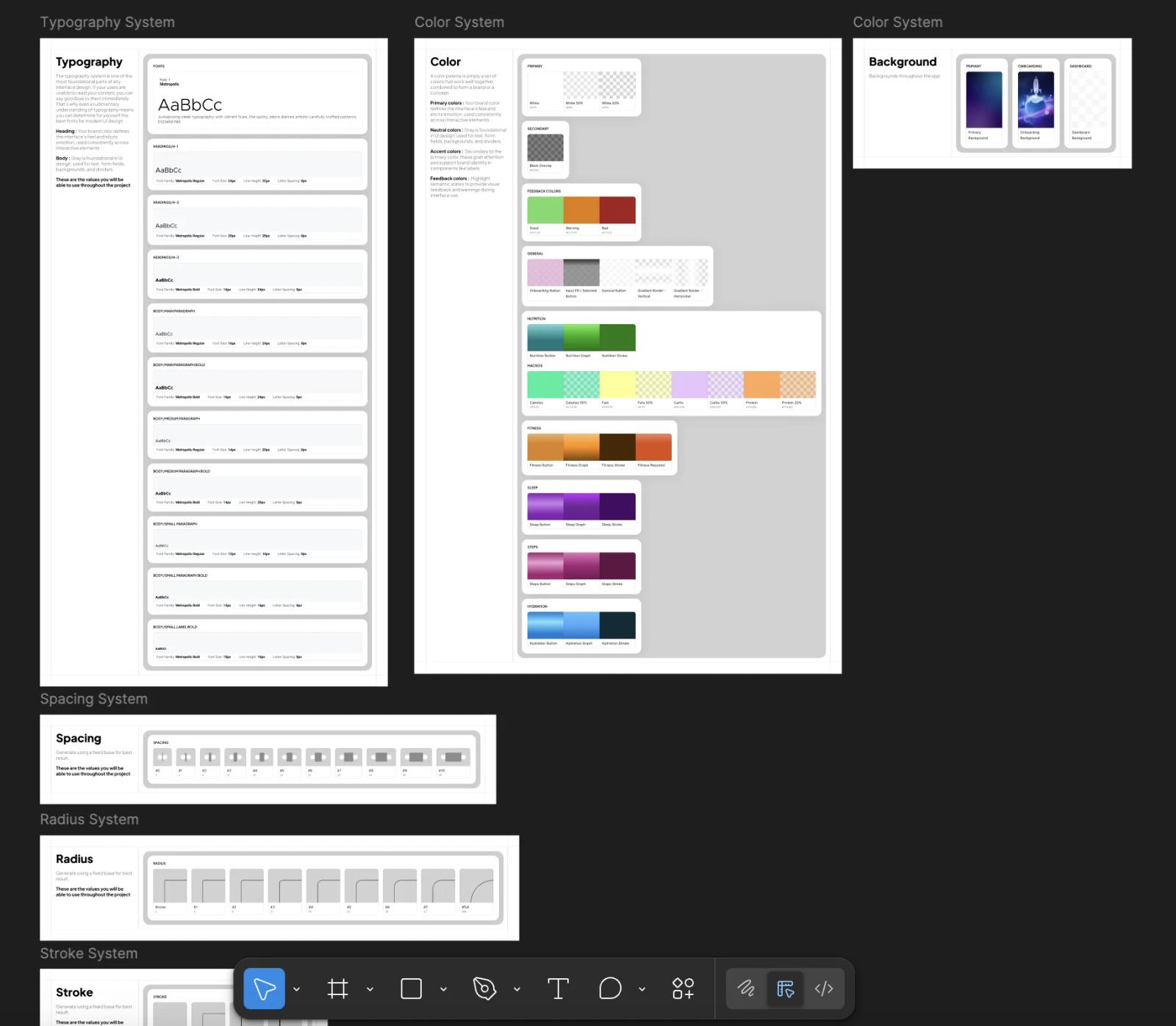
Task: Click the large AaBbCc font sample
Action: point(190,104)
